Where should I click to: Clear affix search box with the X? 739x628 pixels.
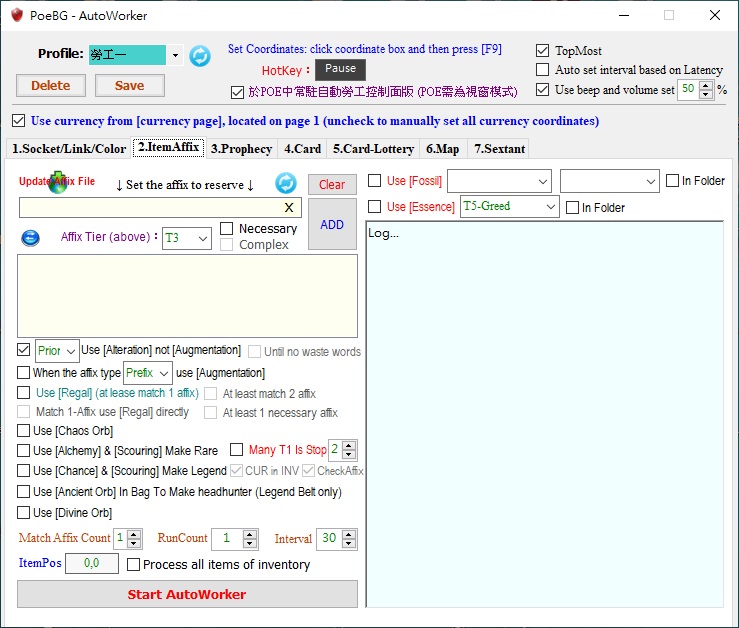pos(289,207)
